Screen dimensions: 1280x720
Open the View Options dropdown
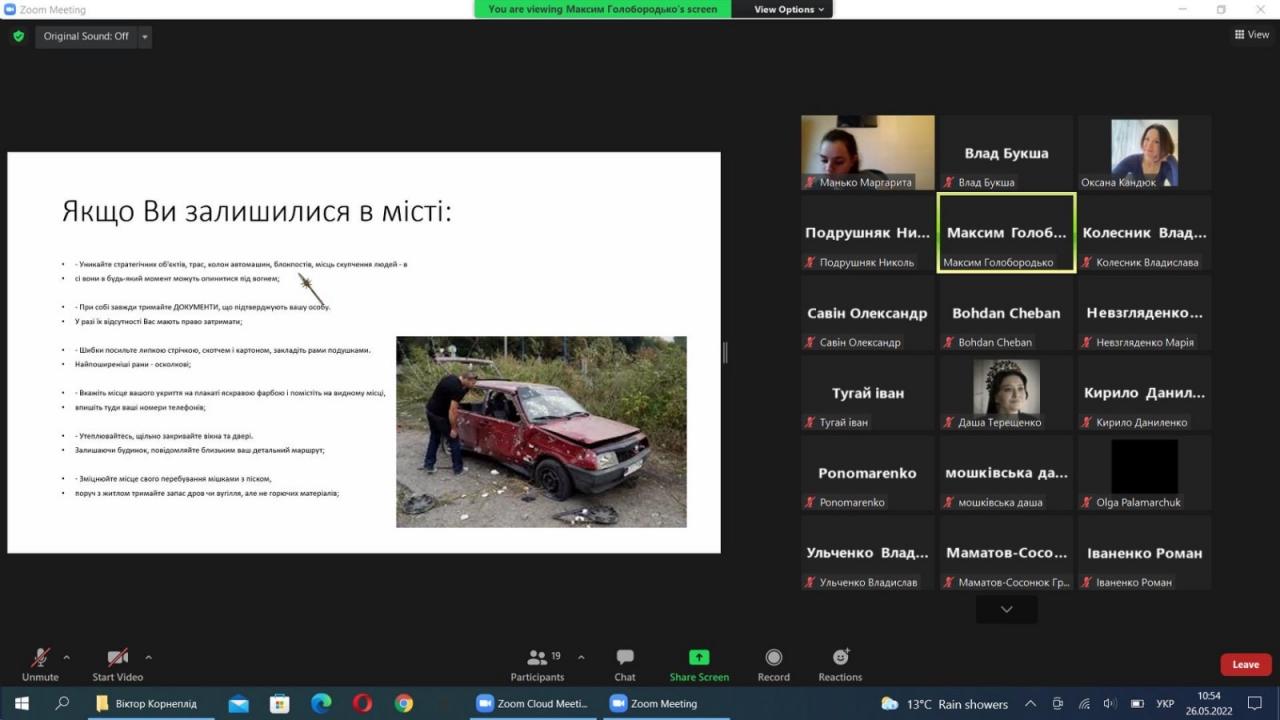(x=789, y=9)
